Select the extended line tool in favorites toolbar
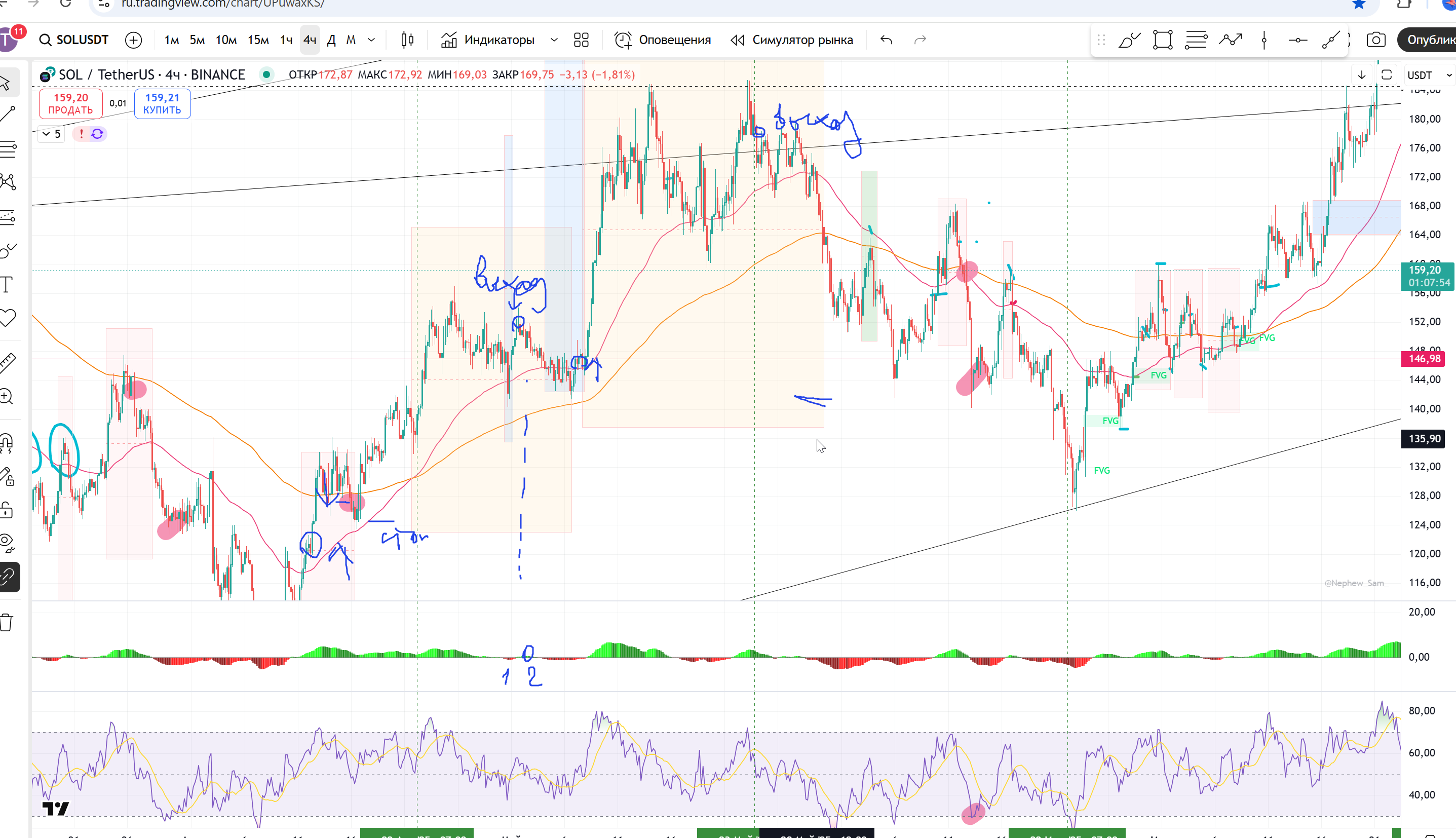1456x838 pixels. [1330, 40]
